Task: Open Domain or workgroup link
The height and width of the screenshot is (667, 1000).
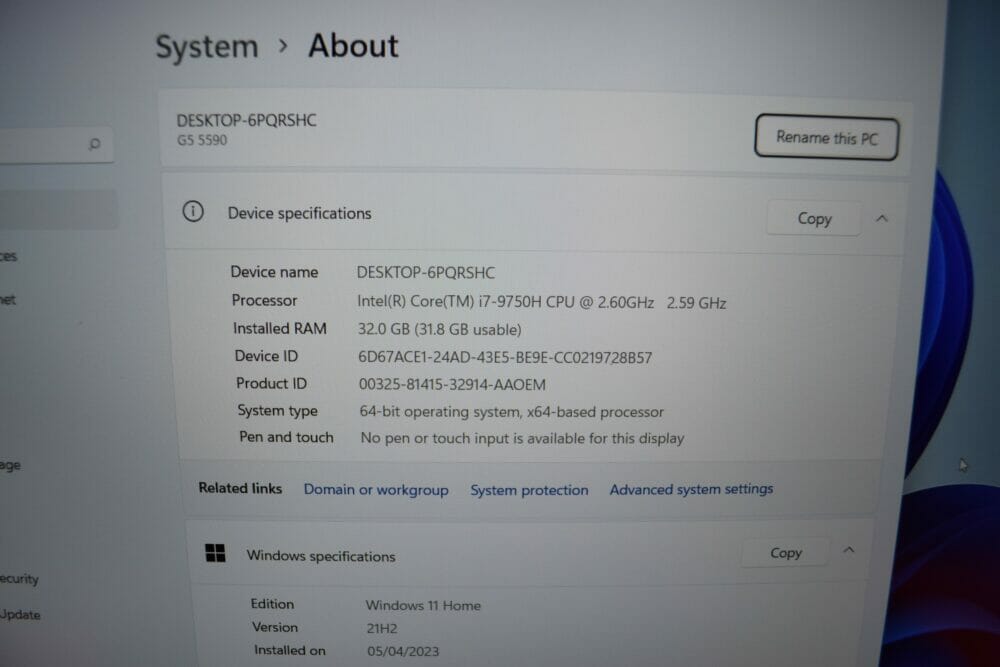Action: point(376,490)
